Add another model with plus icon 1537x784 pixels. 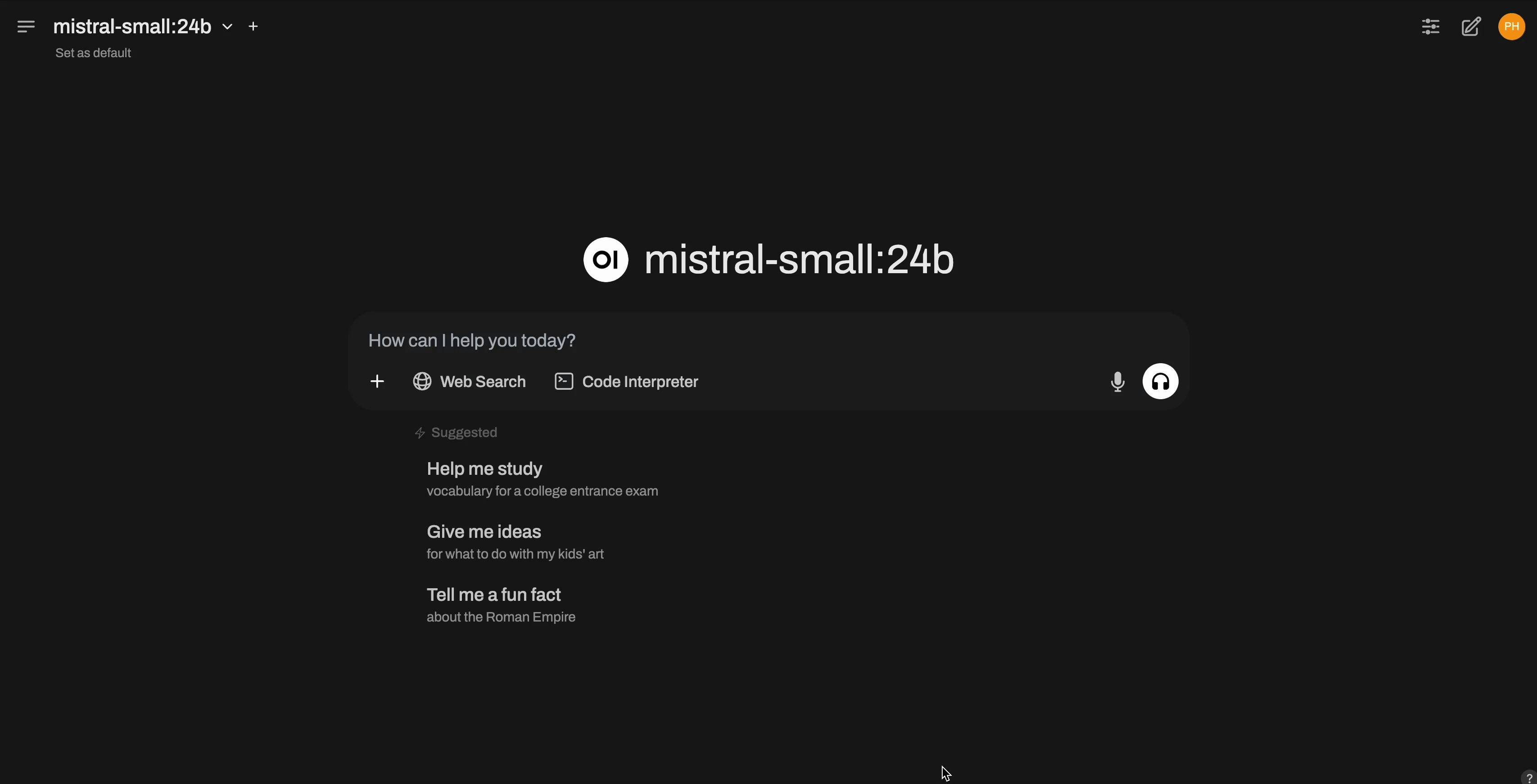(x=253, y=26)
